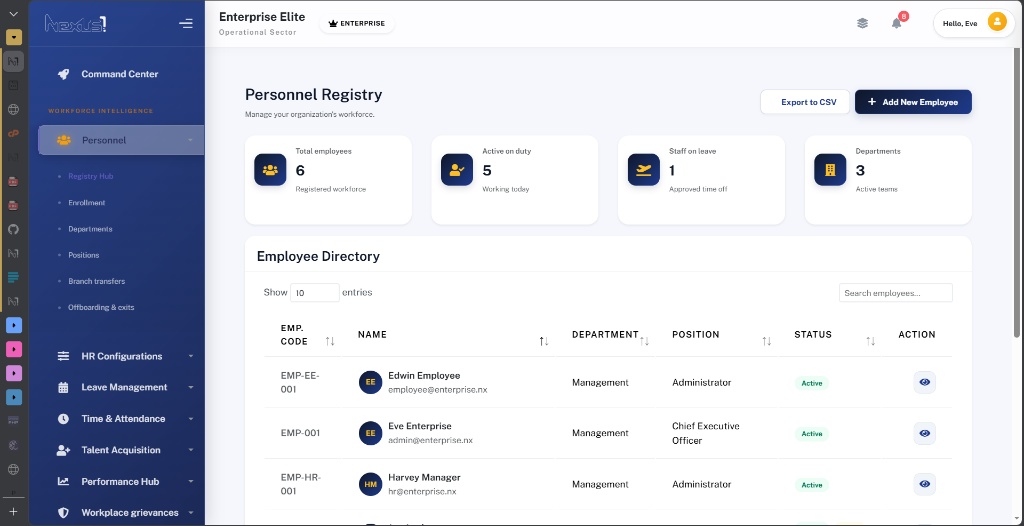
Task: Click EMP-001 employee code cell
Action: pyautogui.click(x=299, y=433)
